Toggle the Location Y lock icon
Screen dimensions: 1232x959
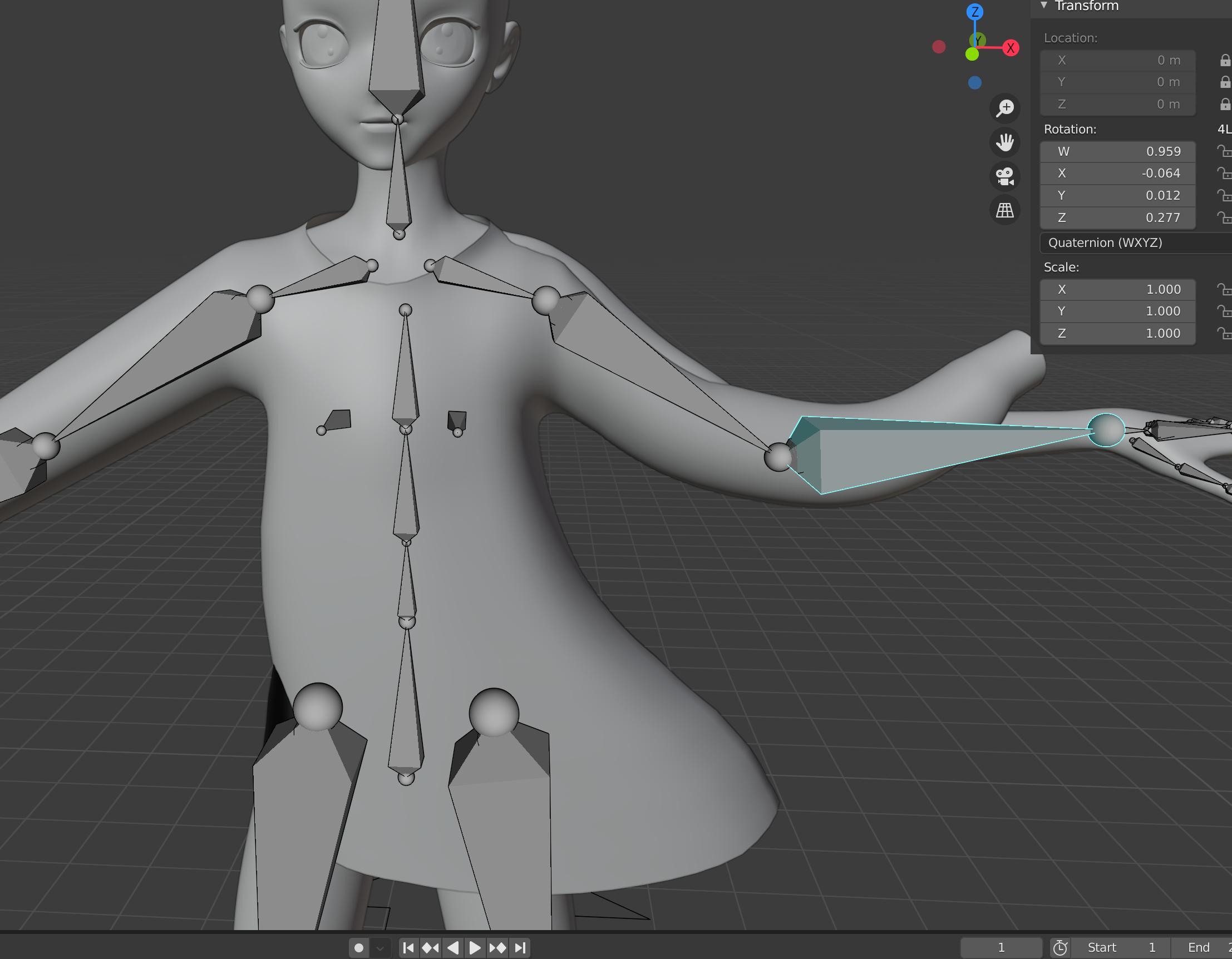1225,82
